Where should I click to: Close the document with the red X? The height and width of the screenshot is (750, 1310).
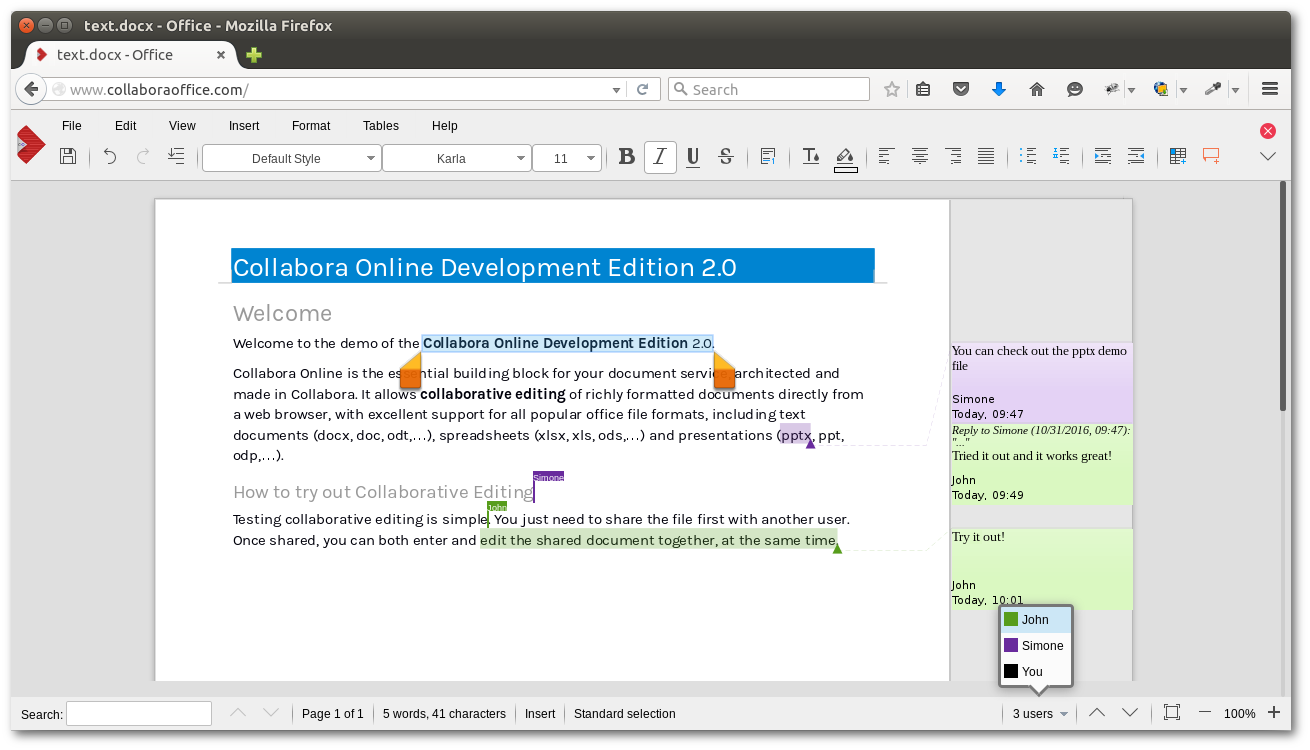click(x=1268, y=131)
